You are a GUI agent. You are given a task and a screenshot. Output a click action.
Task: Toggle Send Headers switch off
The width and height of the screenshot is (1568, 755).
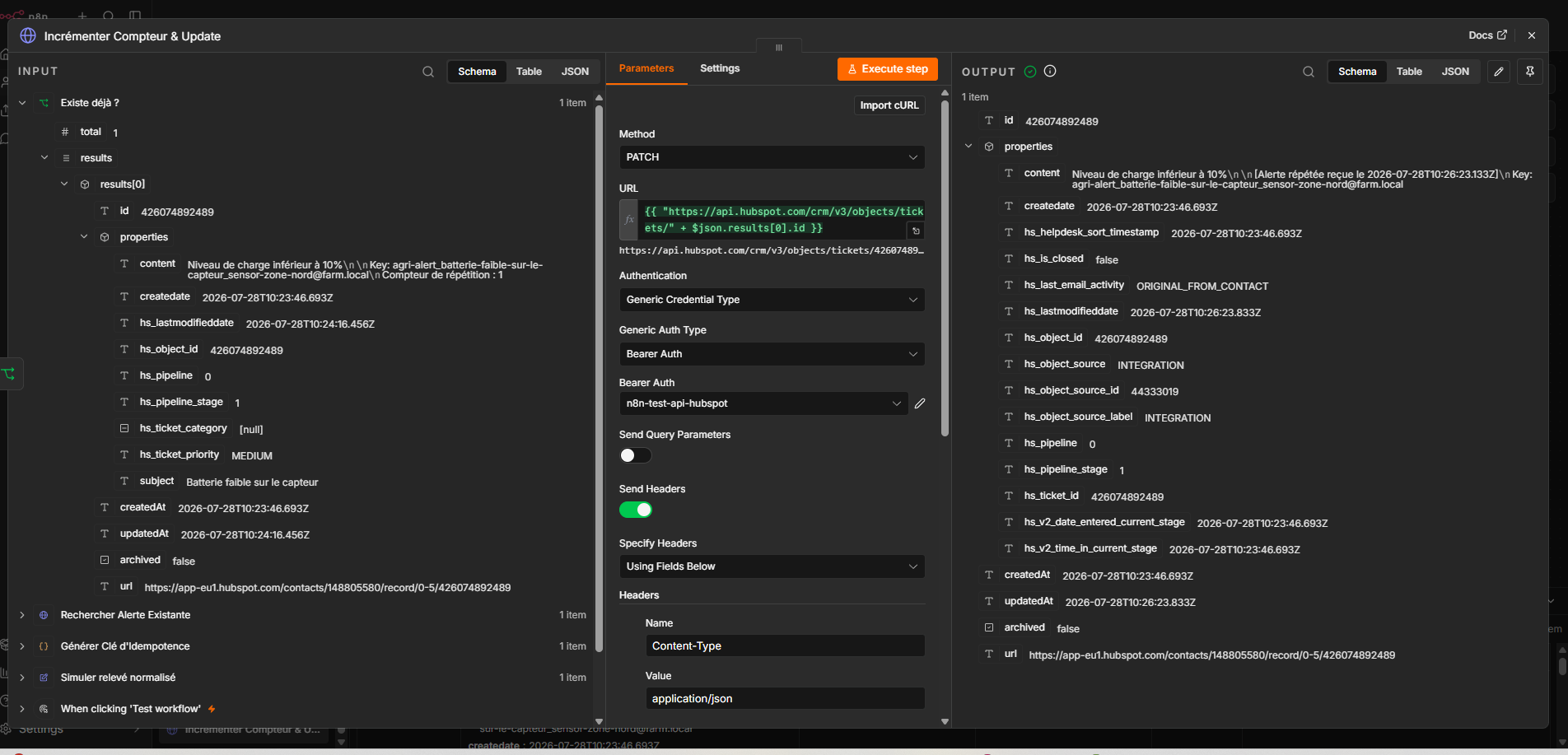coord(635,510)
